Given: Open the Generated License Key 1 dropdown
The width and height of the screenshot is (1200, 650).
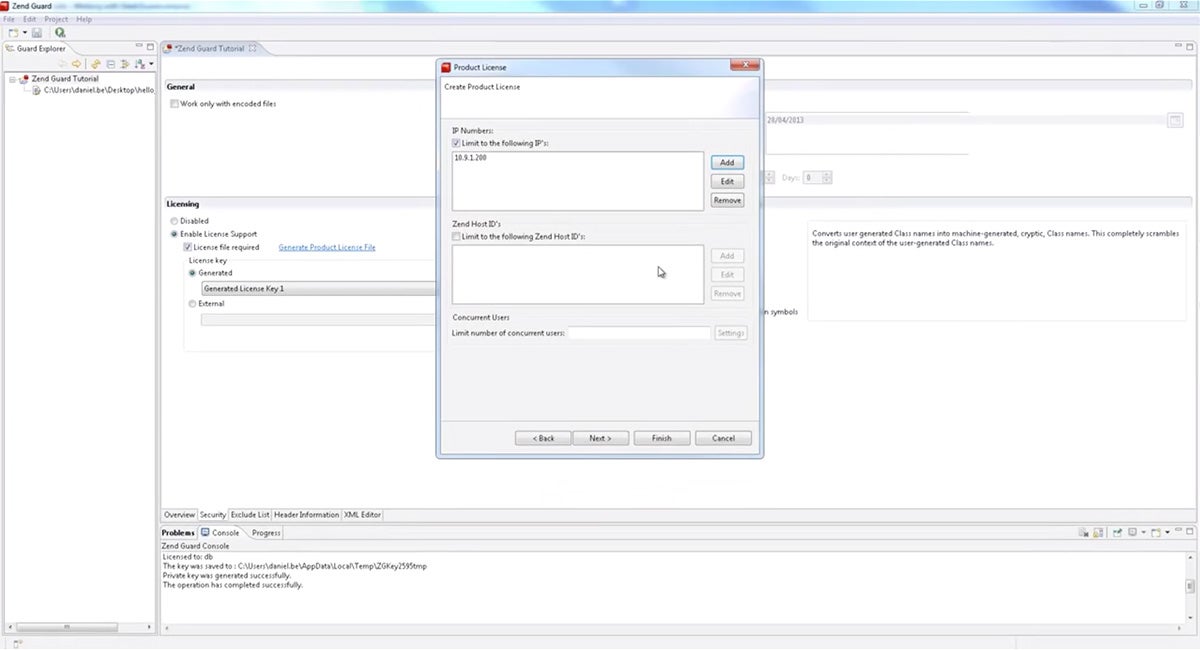Looking at the screenshot, I should (318, 289).
